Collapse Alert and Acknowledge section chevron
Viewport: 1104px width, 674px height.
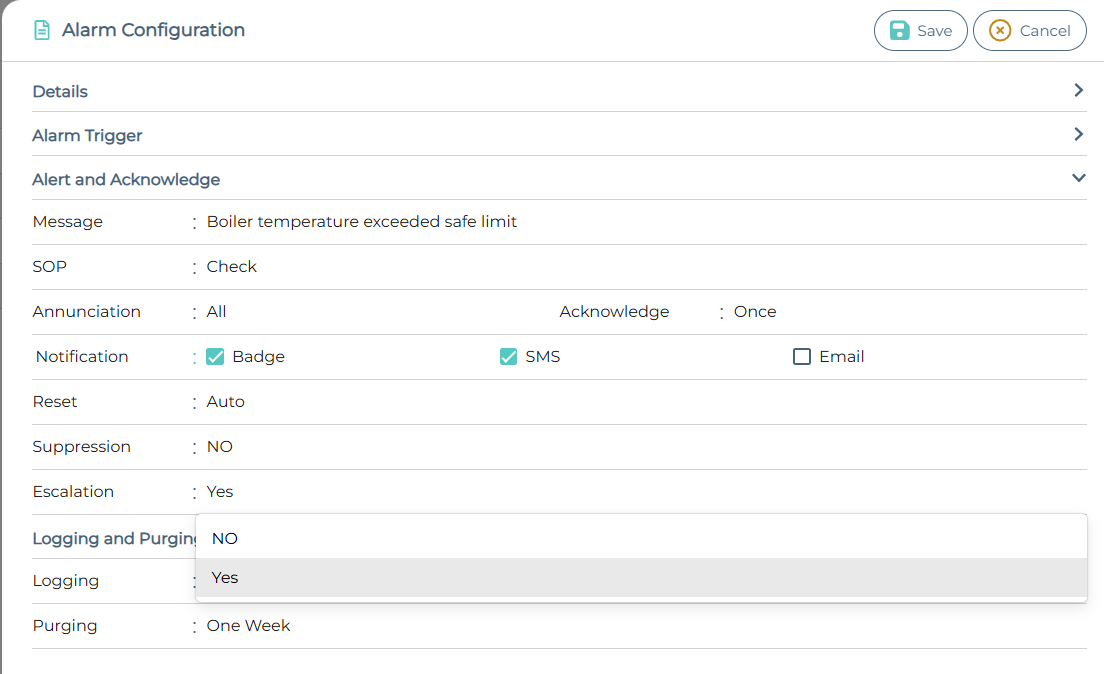tap(1078, 178)
